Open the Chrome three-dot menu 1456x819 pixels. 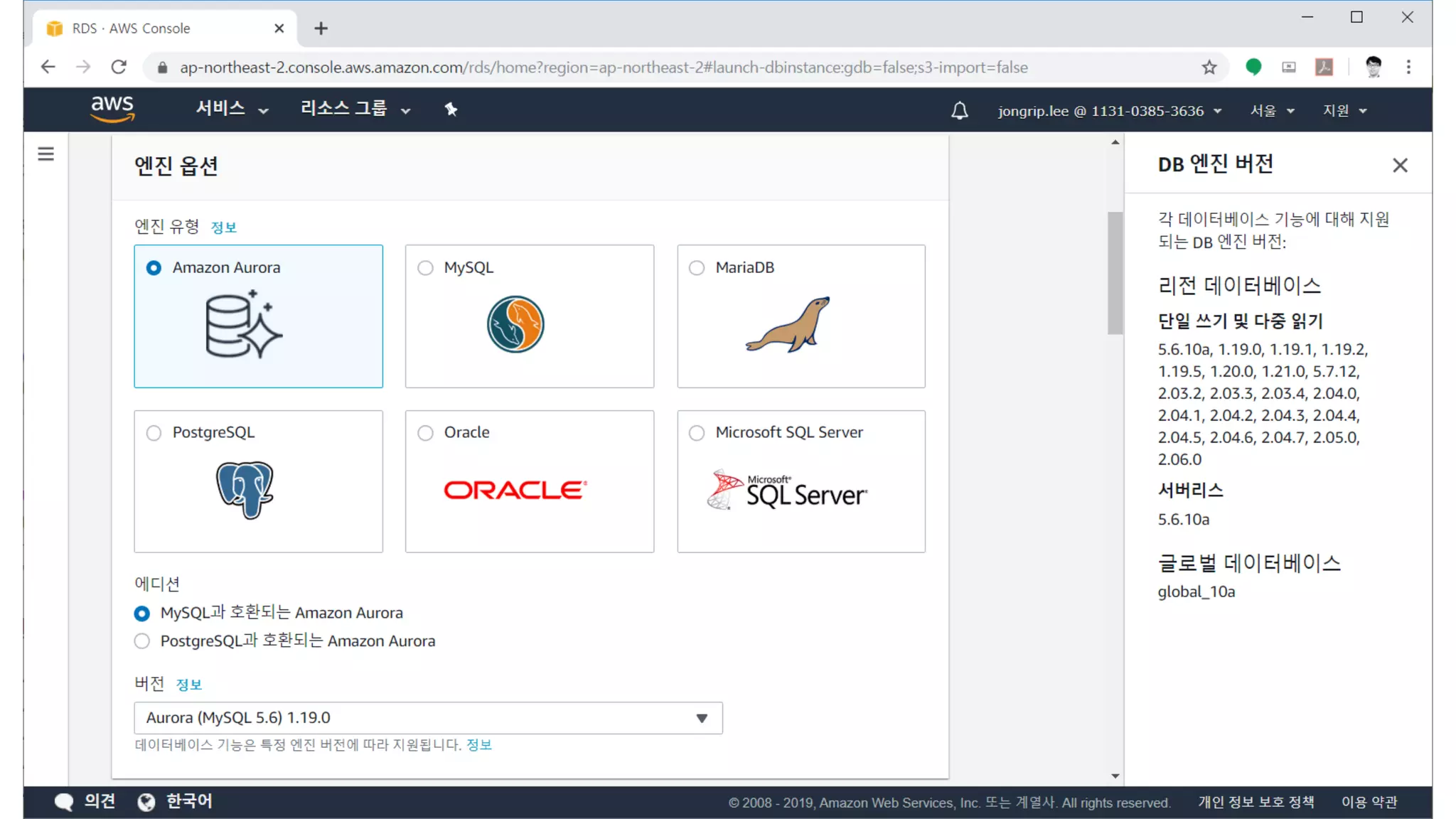pyautogui.click(x=1408, y=67)
